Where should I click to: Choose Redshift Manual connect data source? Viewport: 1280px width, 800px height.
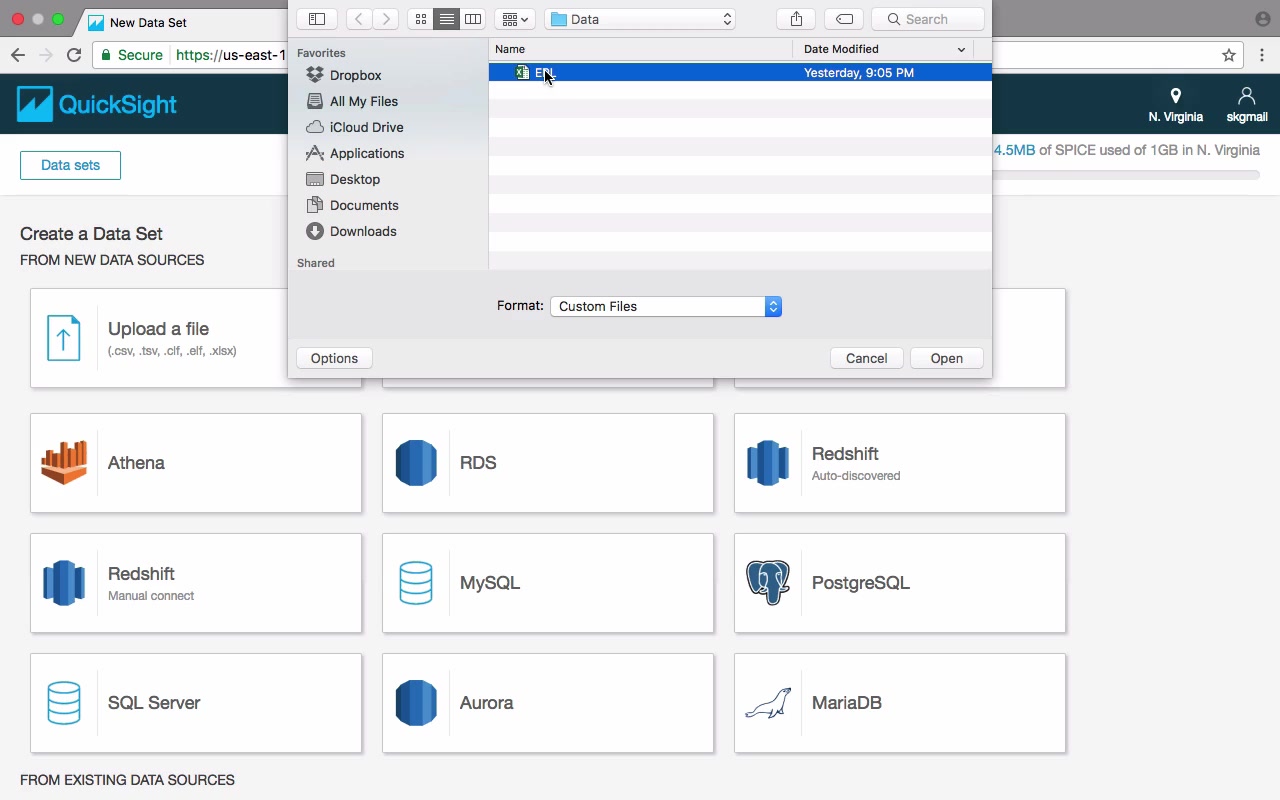click(196, 583)
